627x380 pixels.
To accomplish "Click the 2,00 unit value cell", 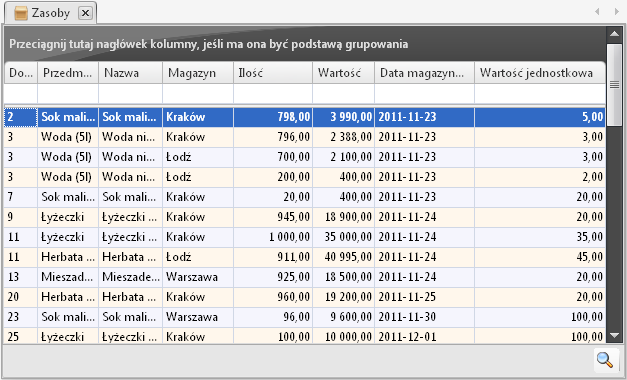I will 540,177.
